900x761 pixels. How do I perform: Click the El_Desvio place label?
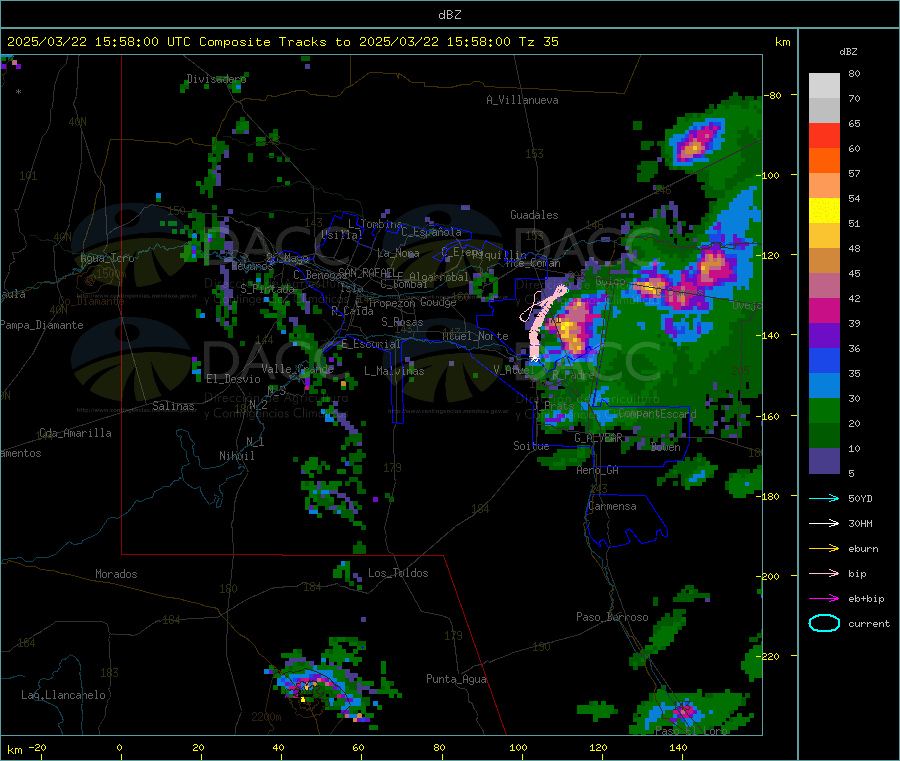coord(233,379)
